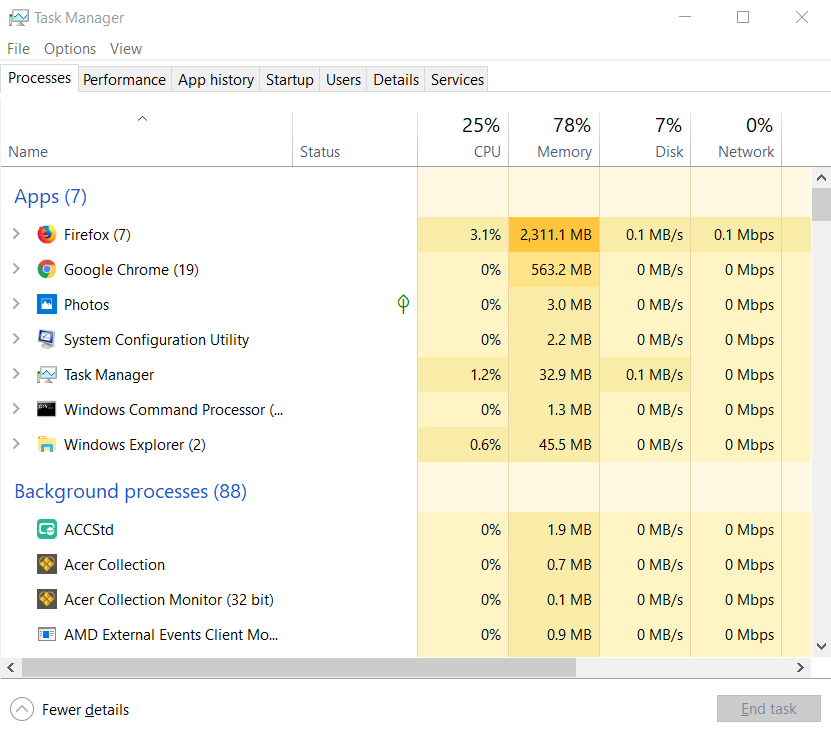Click Chrome memory value 563.2 MB
831x737 pixels.
(x=561, y=270)
